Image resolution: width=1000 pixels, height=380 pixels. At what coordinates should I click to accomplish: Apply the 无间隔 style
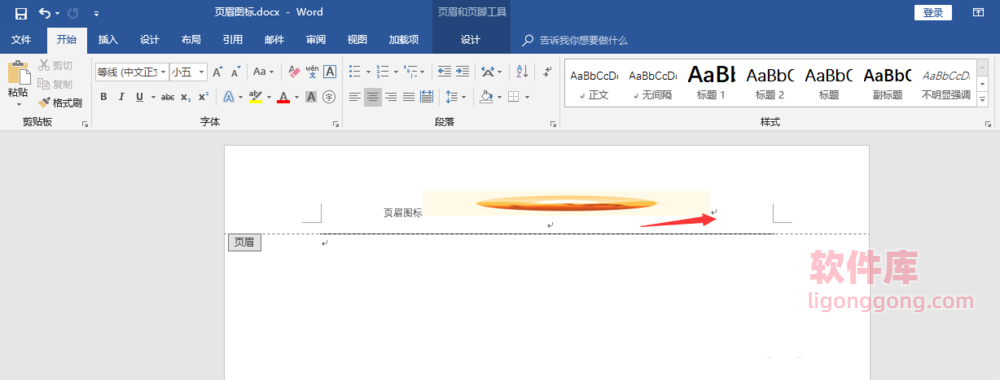point(652,84)
